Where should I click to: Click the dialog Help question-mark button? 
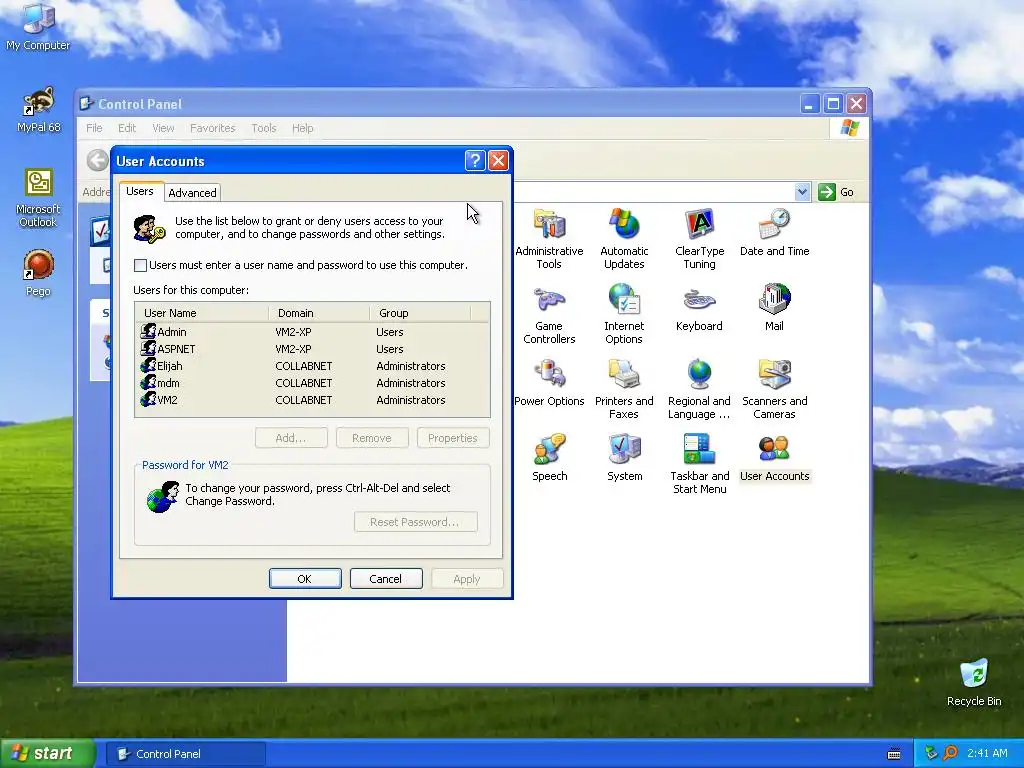click(475, 161)
